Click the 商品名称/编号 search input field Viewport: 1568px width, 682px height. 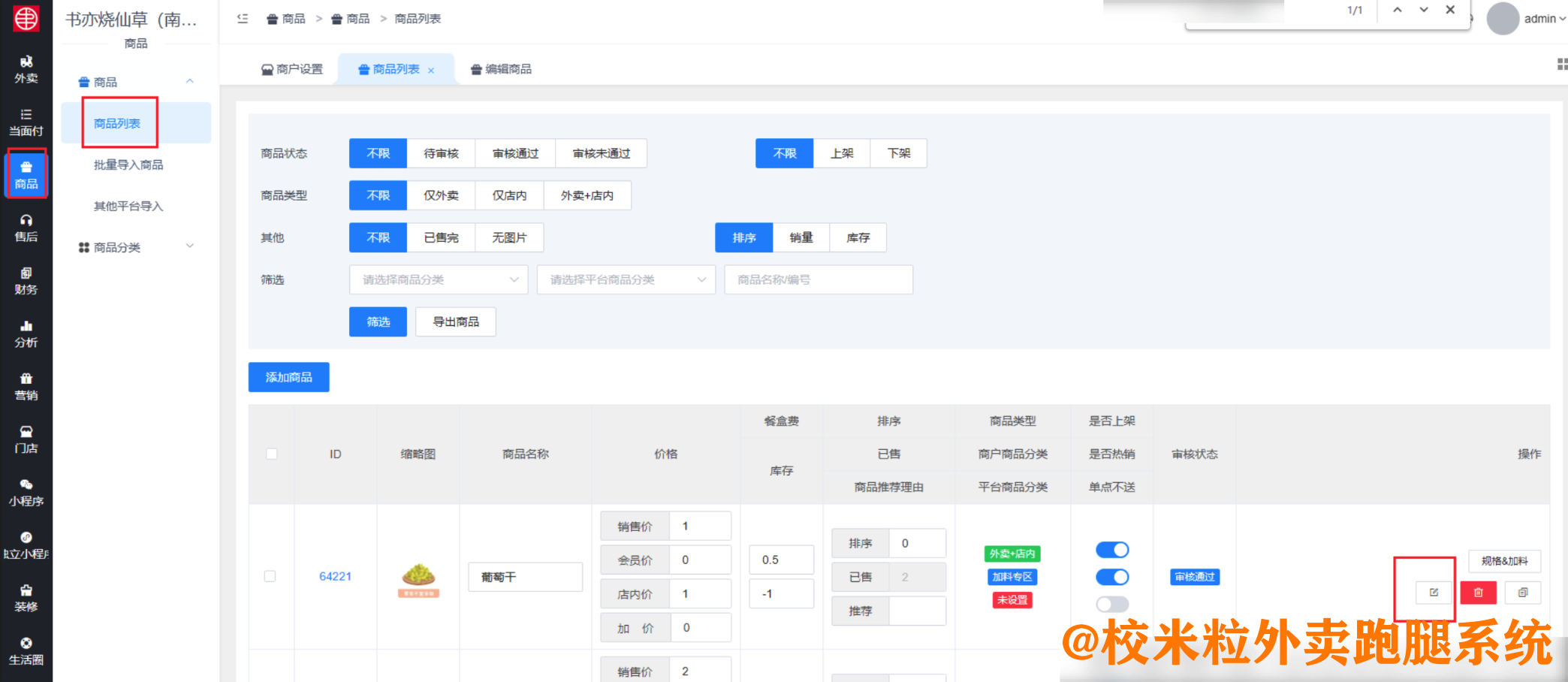pos(818,279)
